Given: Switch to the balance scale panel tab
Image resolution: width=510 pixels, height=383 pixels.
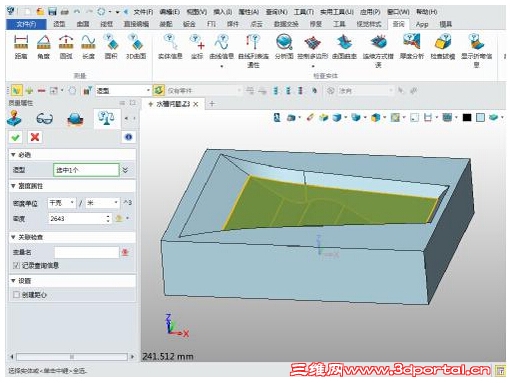Looking at the screenshot, I should tap(106, 118).
